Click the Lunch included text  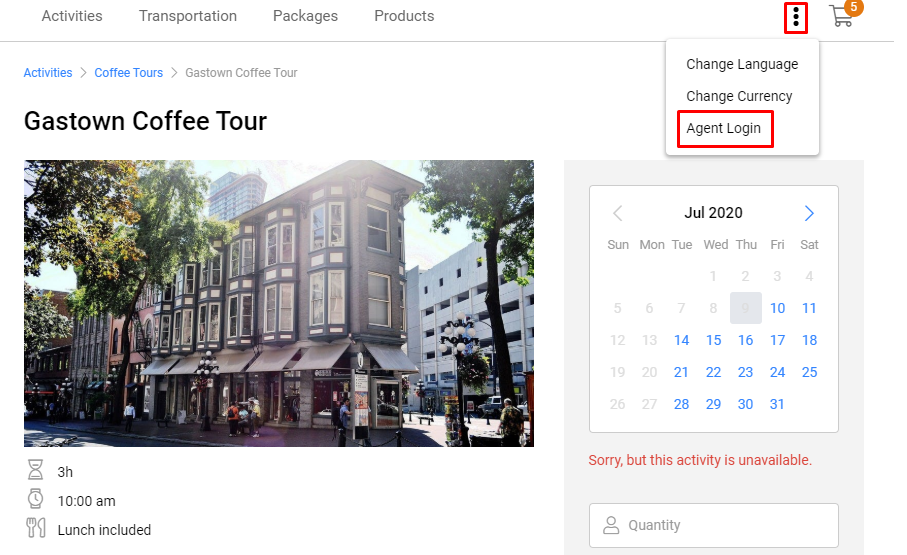pyautogui.click(x=104, y=530)
